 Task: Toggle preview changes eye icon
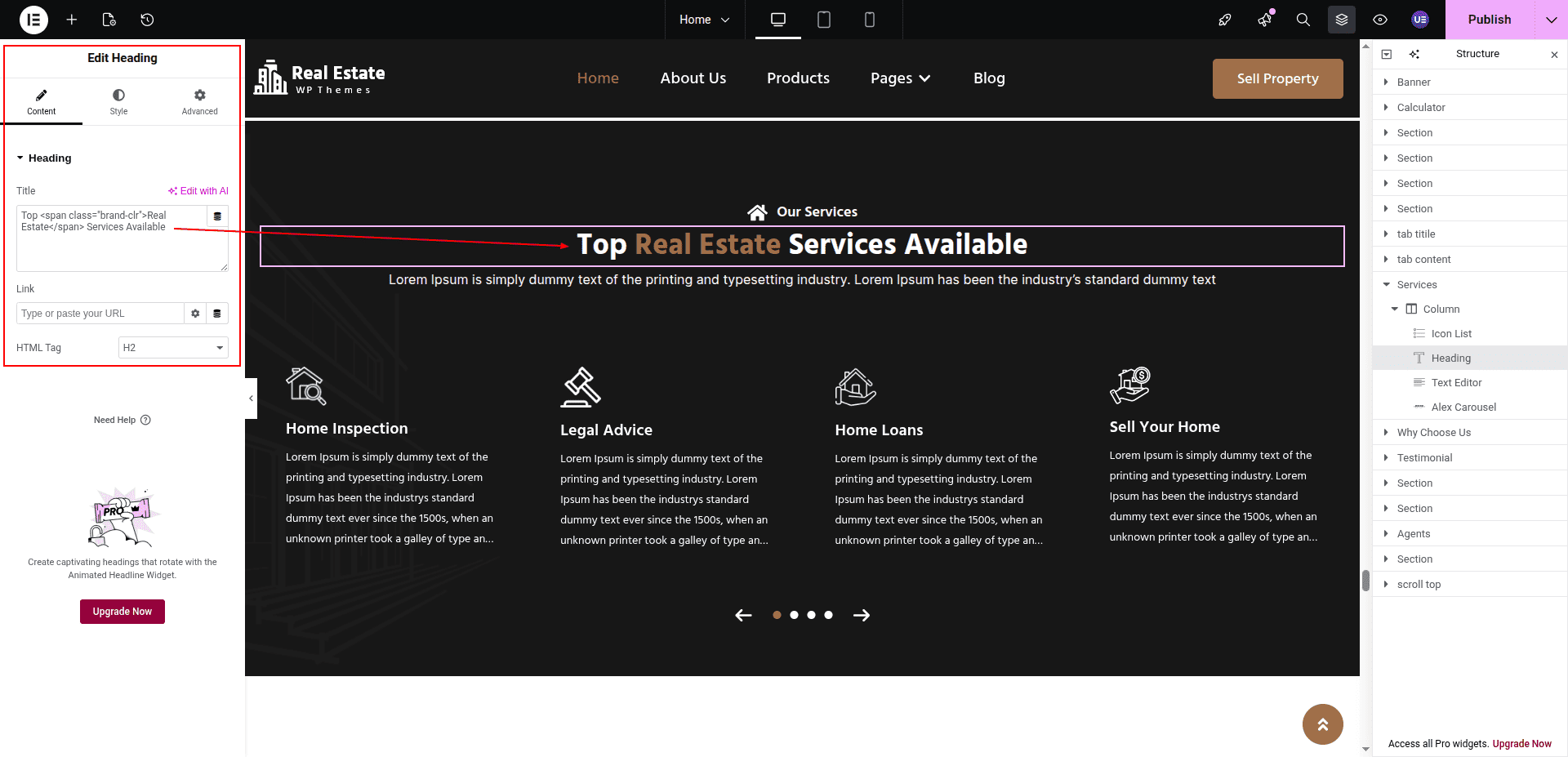1380,20
